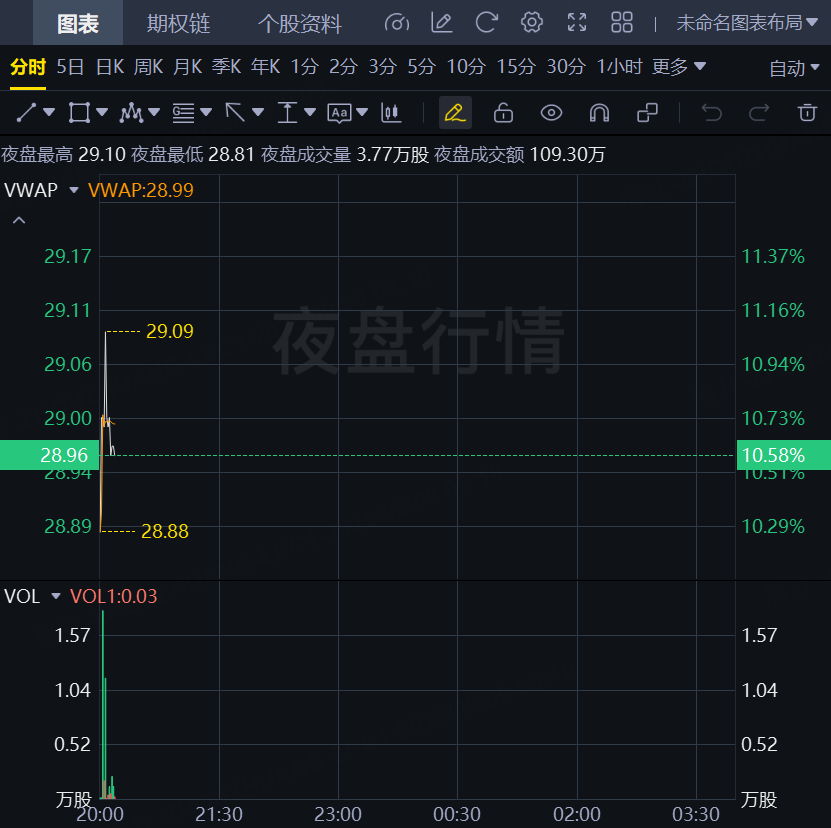Screen dimensions: 831x828
Task: Click the refresh chart icon
Action: click(487, 22)
